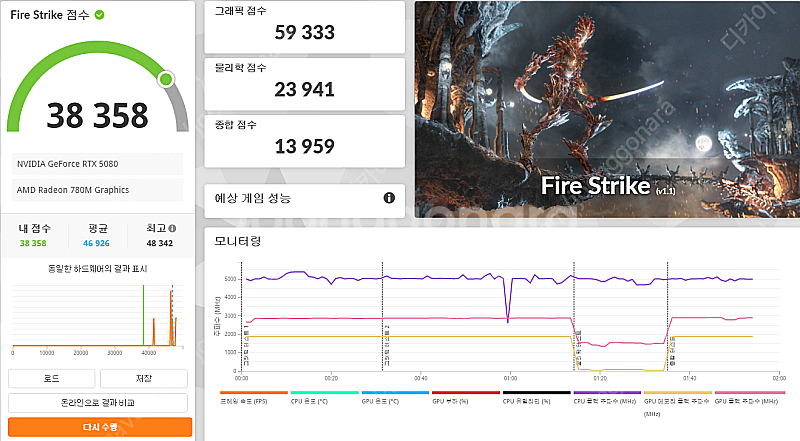Click the green 내 점수 value 38 358

[33, 243]
